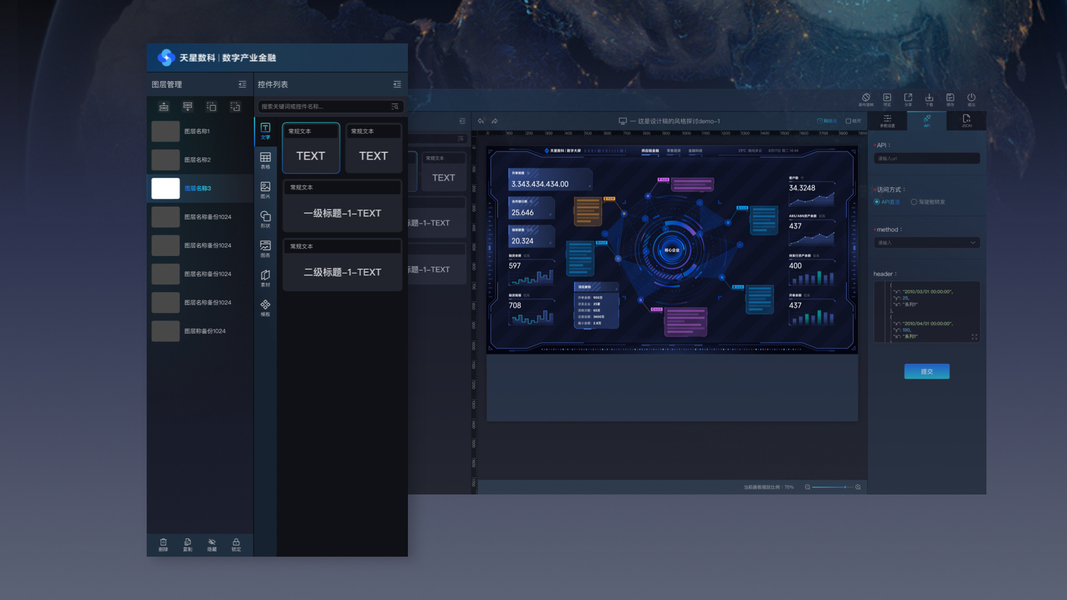Select layer row 图层名称2
The image size is (1067, 600).
[x=200, y=160]
